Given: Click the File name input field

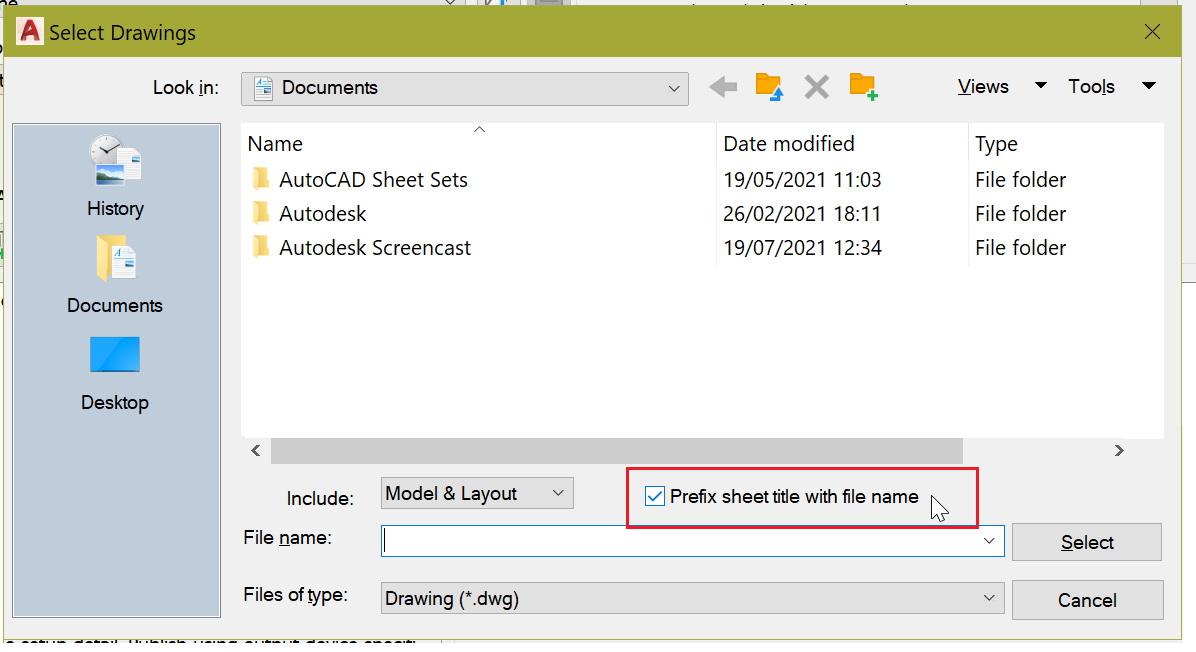Looking at the screenshot, I should click(x=680, y=541).
